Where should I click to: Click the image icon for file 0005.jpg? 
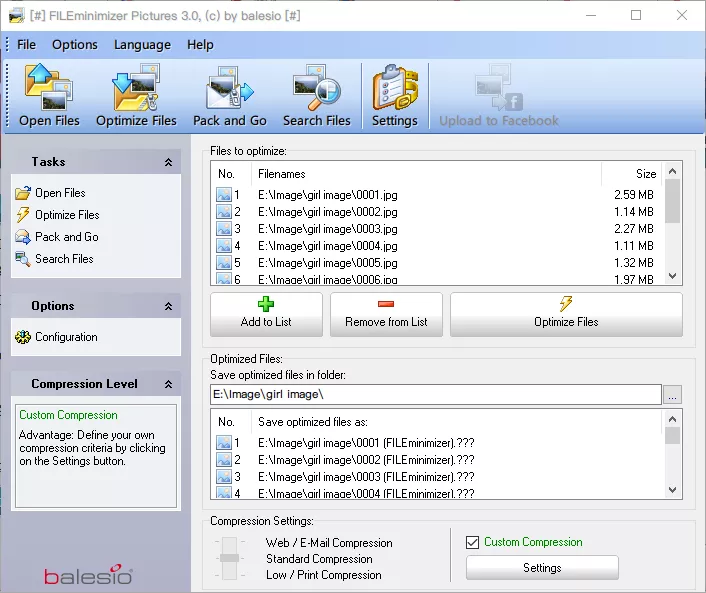click(224, 263)
